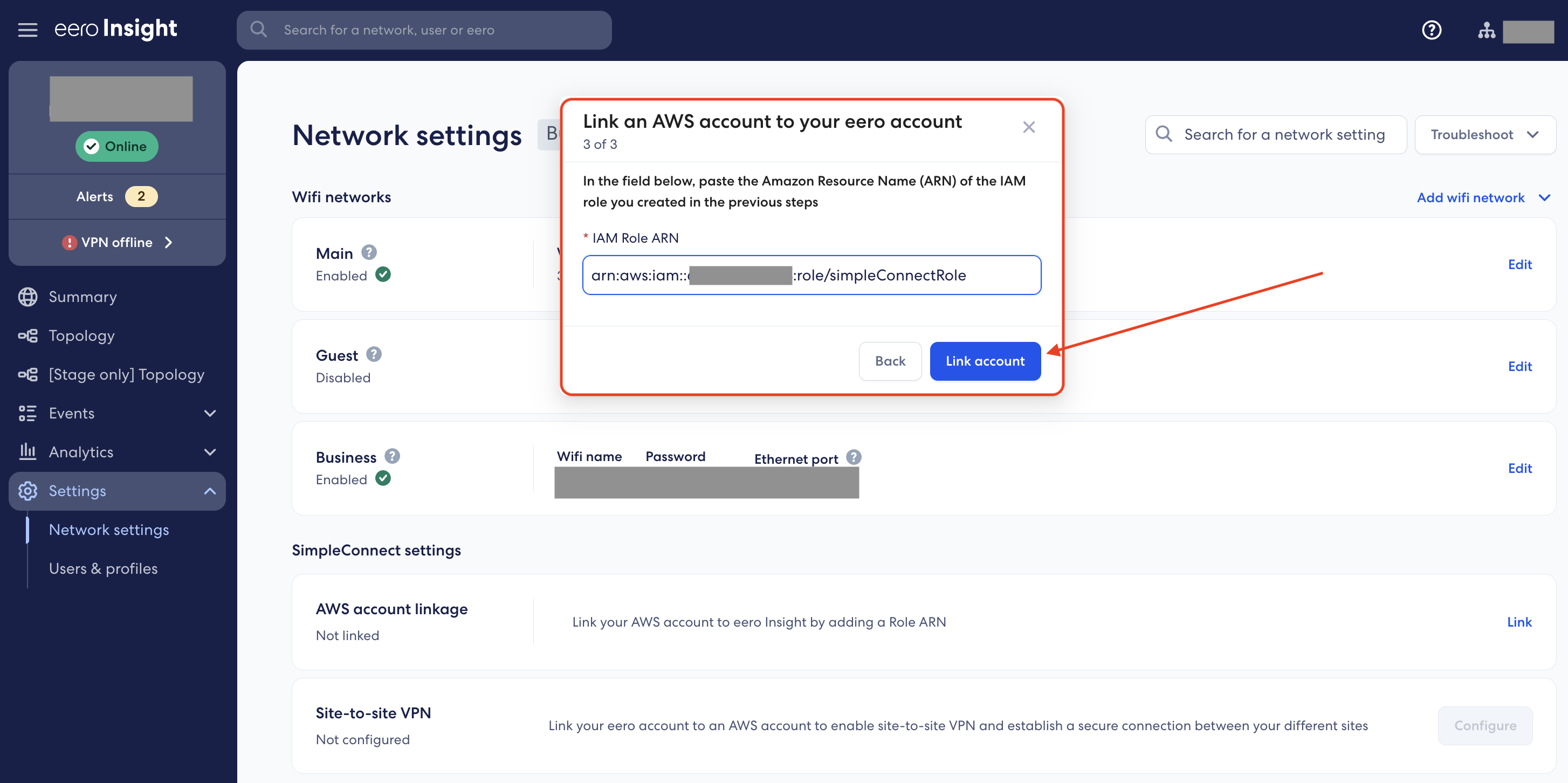
Task: Expand the Troubleshoot dropdown
Action: pyautogui.click(x=1485, y=135)
